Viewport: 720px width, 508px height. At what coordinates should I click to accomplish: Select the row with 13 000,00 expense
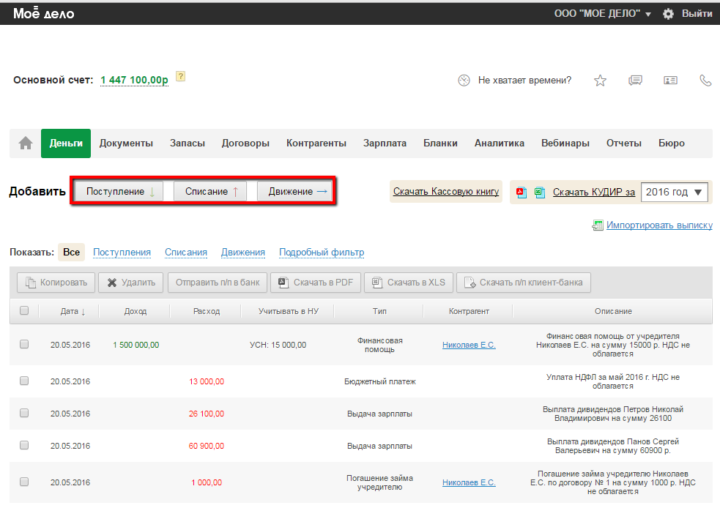(x=24, y=381)
